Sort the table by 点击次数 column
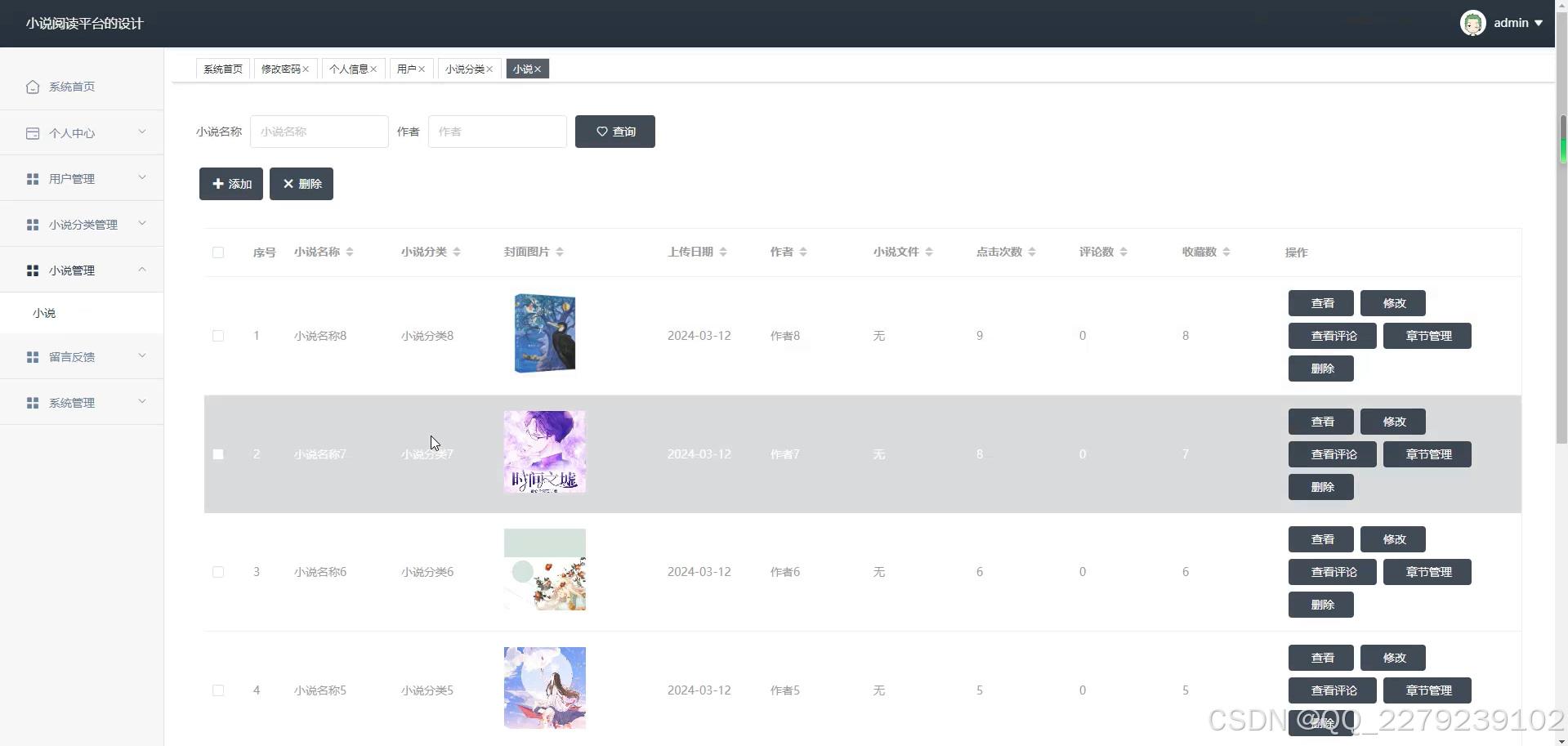This screenshot has height=746, width=1568. click(1033, 252)
